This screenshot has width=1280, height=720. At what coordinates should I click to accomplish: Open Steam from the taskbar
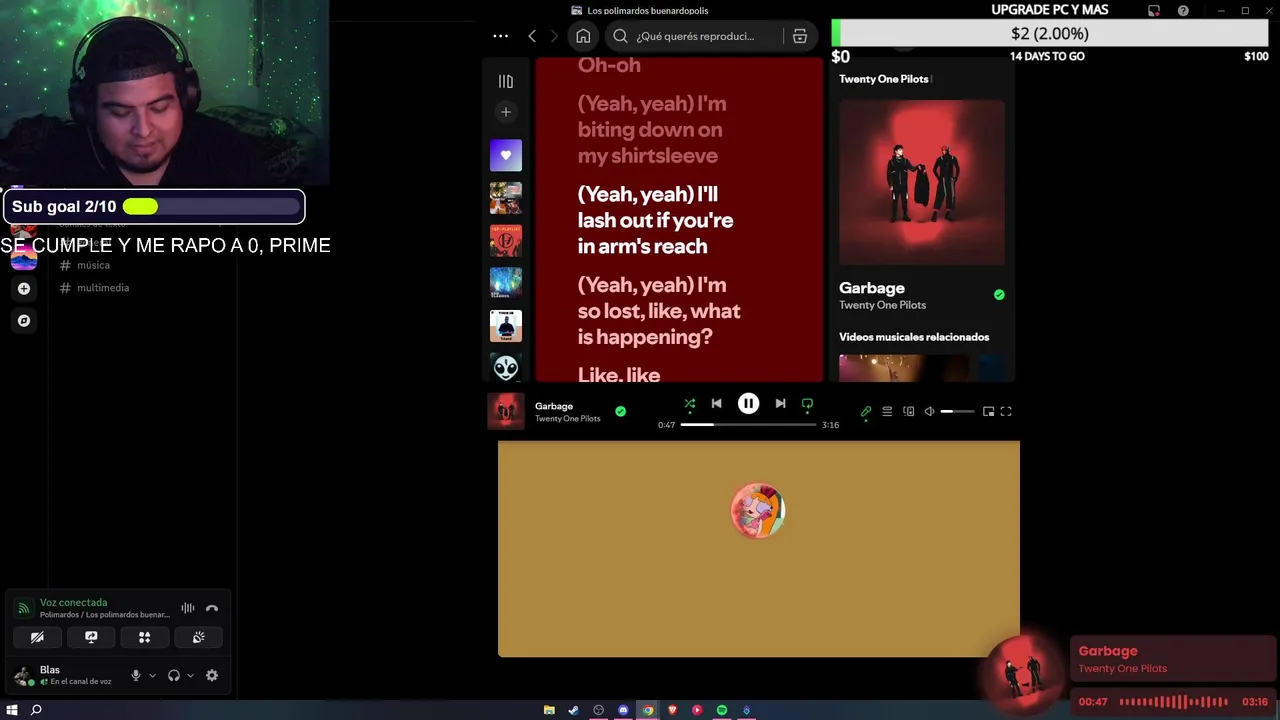pyautogui.click(x=573, y=710)
